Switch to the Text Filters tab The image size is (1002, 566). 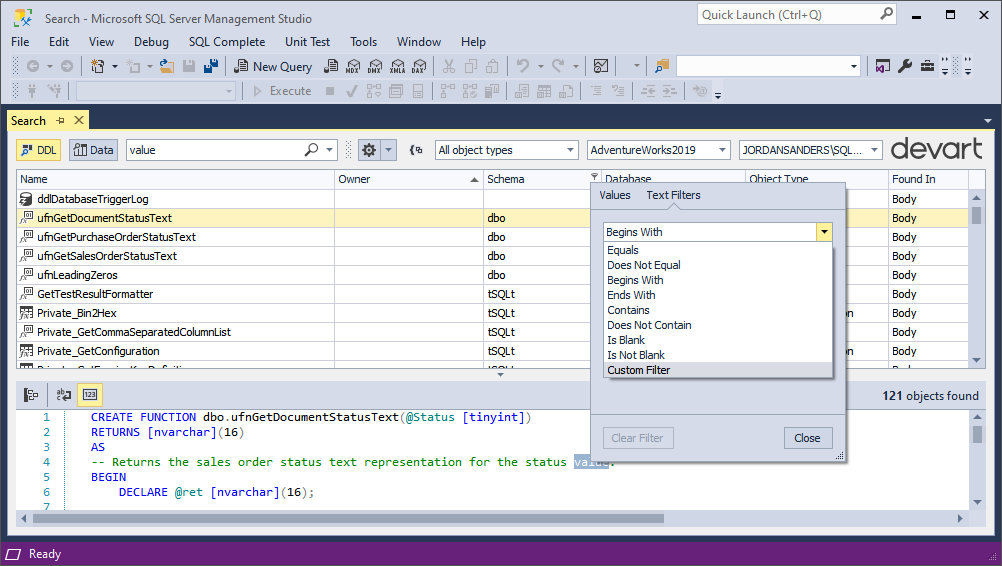click(673, 195)
